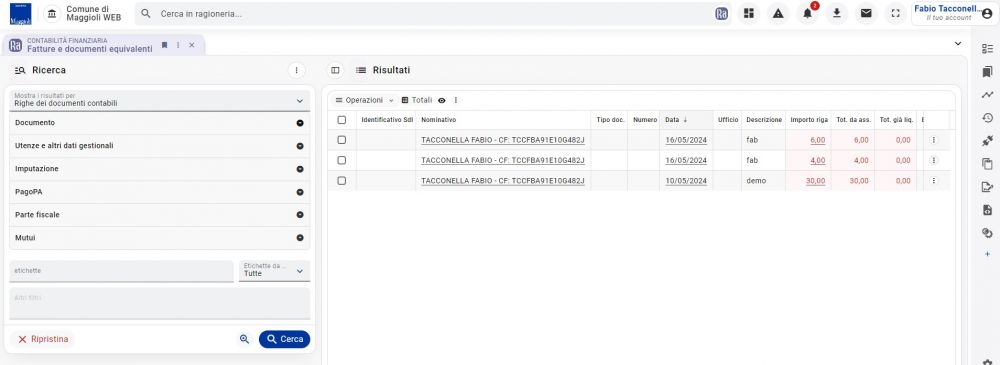This screenshot has height=365, width=1000.
Task: Toggle the select-all rows checkbox
Action: (x=342, y=120)
